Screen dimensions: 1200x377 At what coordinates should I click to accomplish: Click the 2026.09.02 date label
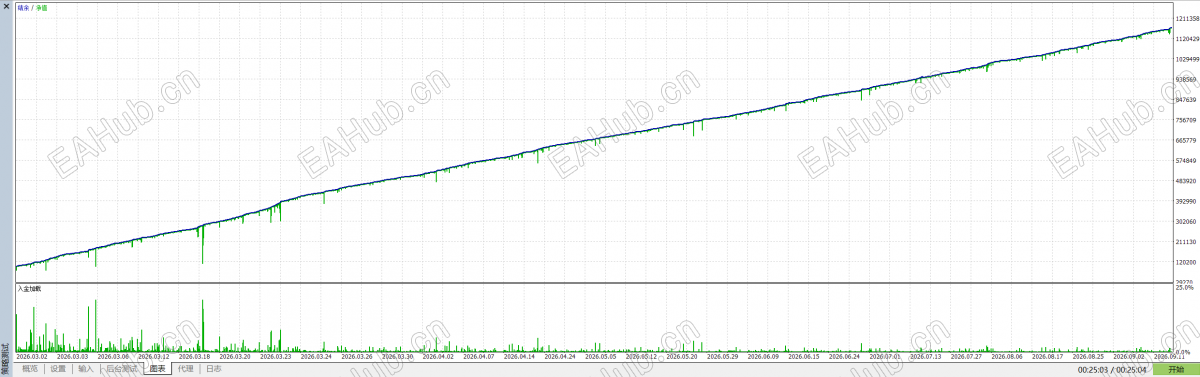tap(1129, 356)
